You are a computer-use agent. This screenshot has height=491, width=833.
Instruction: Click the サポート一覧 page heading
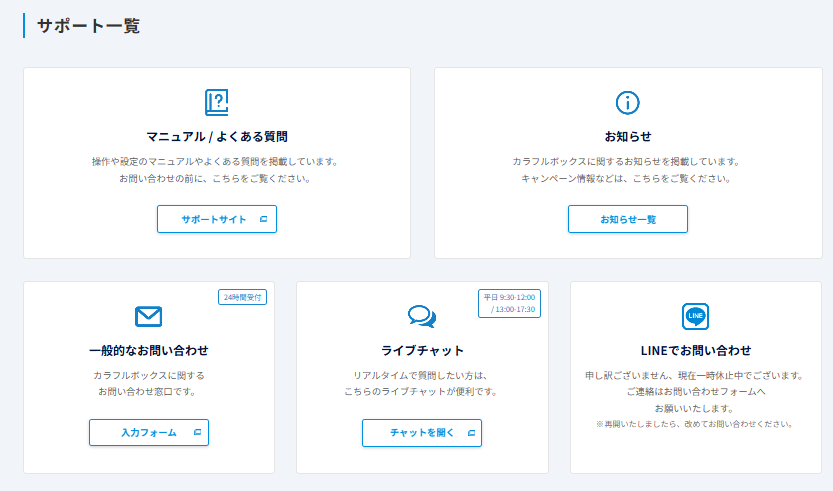(88, 27)
